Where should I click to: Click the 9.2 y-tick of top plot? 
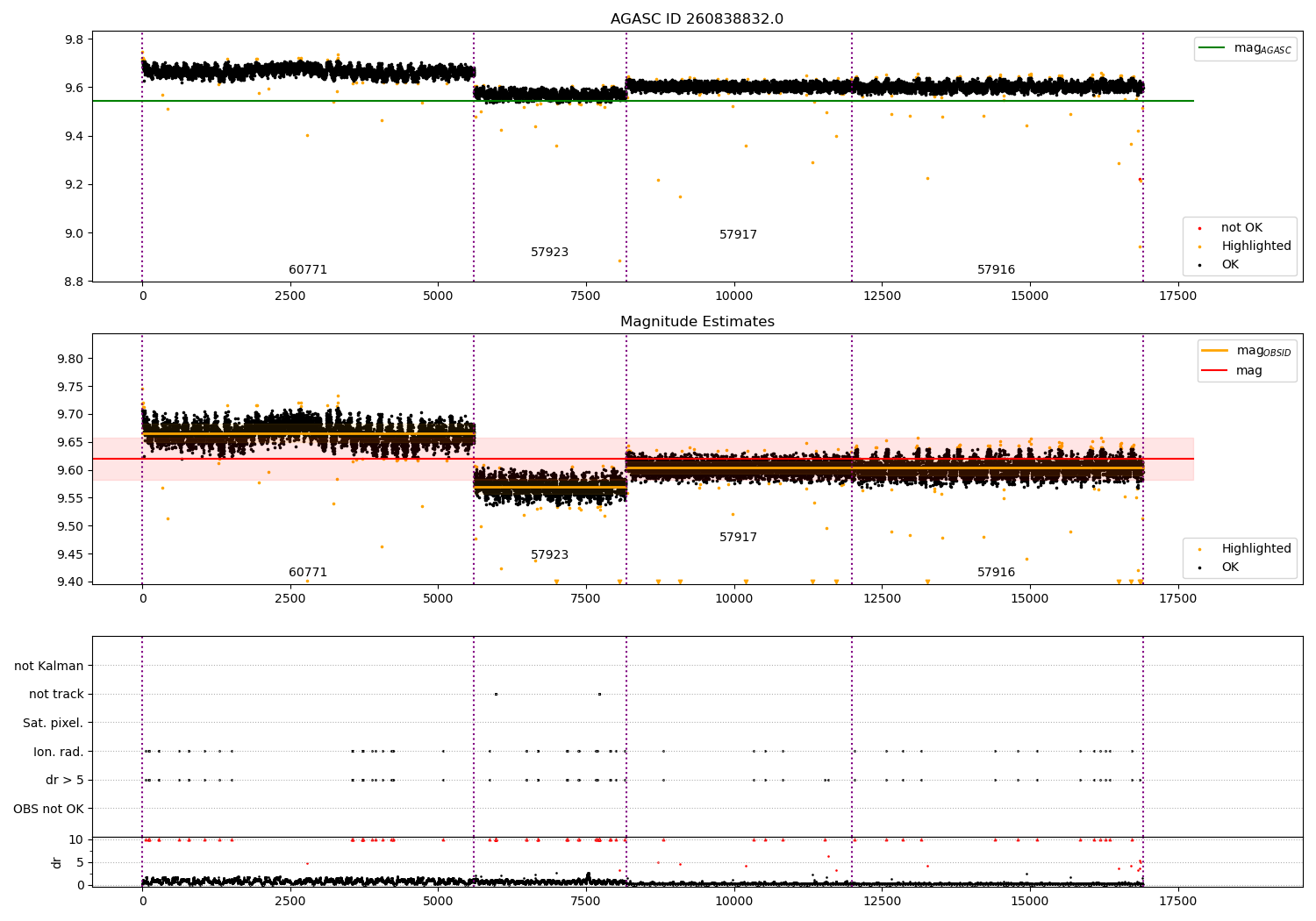point(75,185)
